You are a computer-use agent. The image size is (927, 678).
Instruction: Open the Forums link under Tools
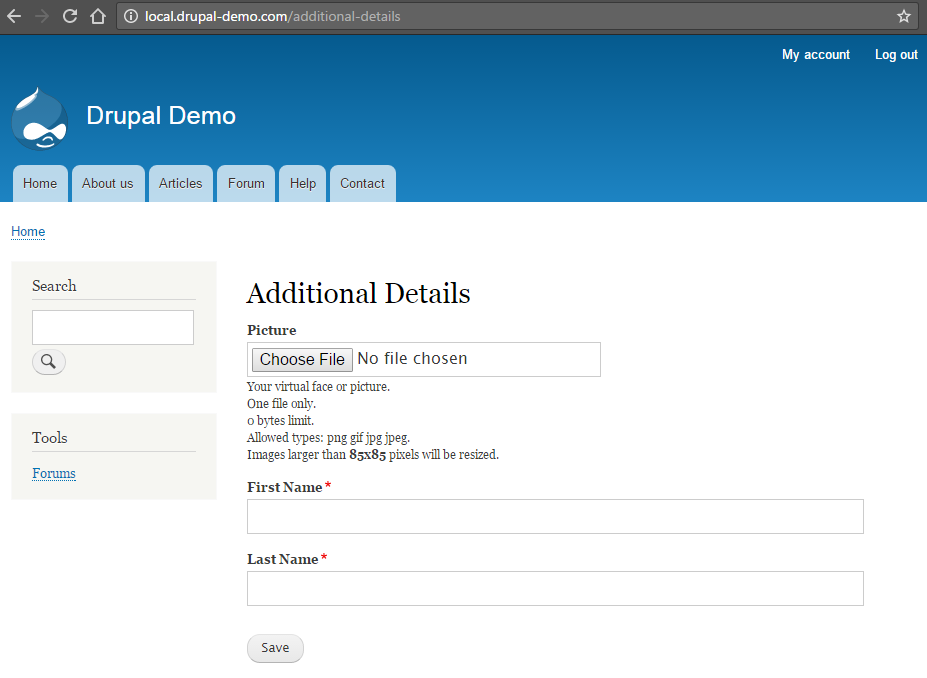pos(53,473)
